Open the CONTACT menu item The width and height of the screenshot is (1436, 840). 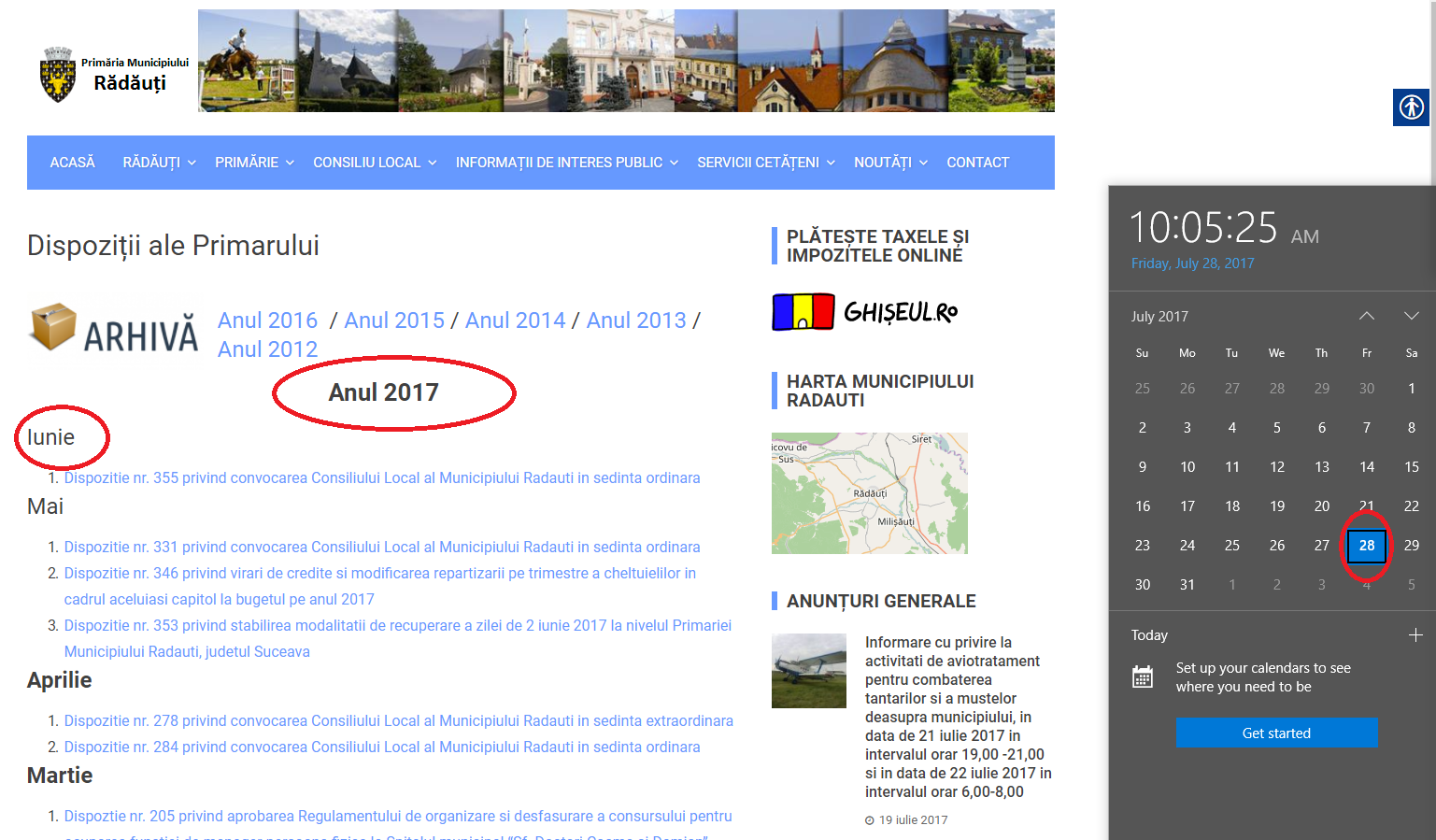977,163
